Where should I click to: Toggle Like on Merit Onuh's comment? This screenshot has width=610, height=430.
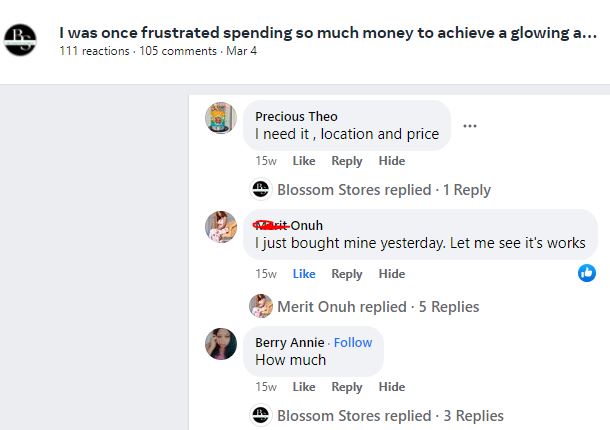[304, 274]
